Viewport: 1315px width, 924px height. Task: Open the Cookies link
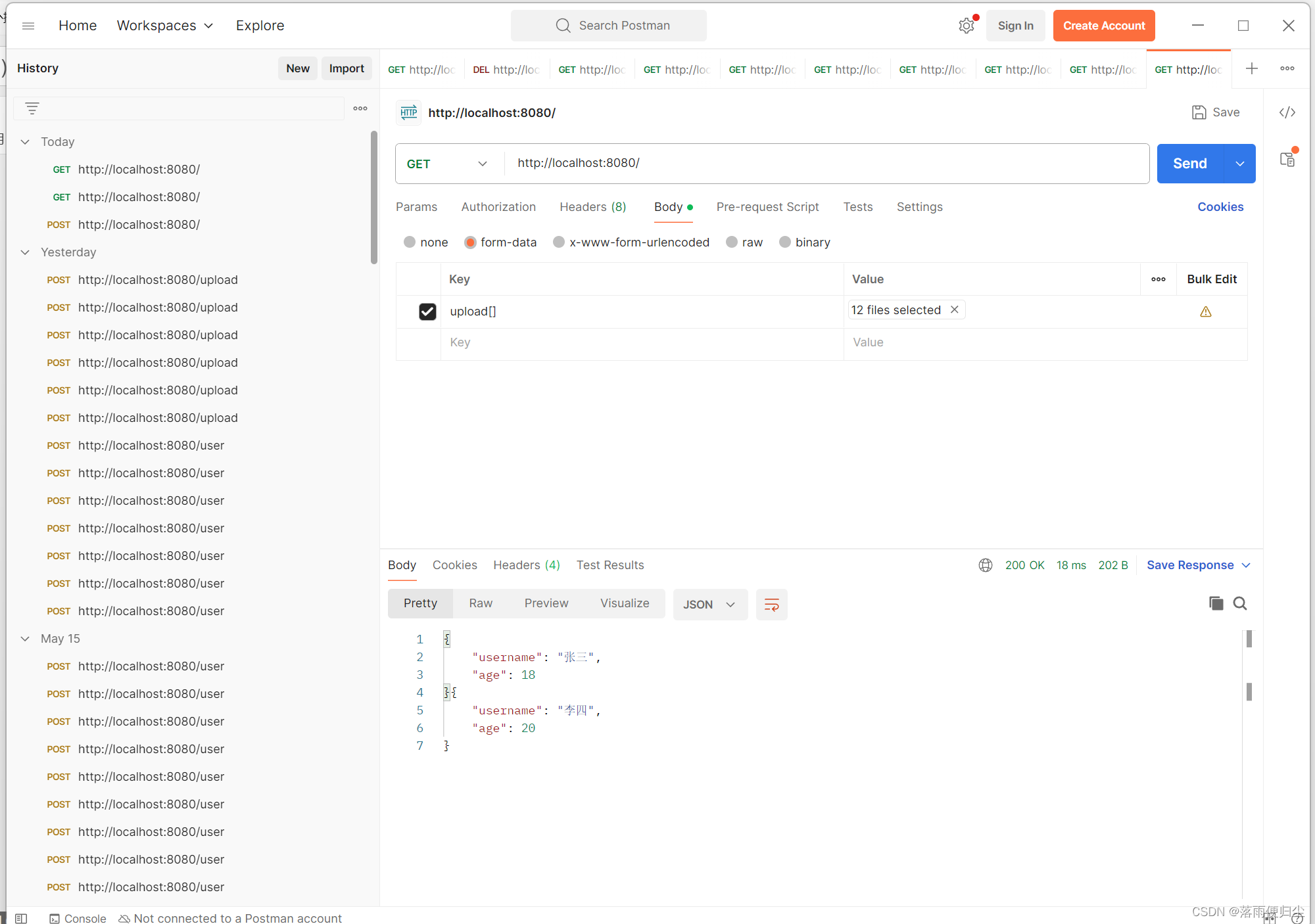pyautogui.click(x=1220, y=207)
